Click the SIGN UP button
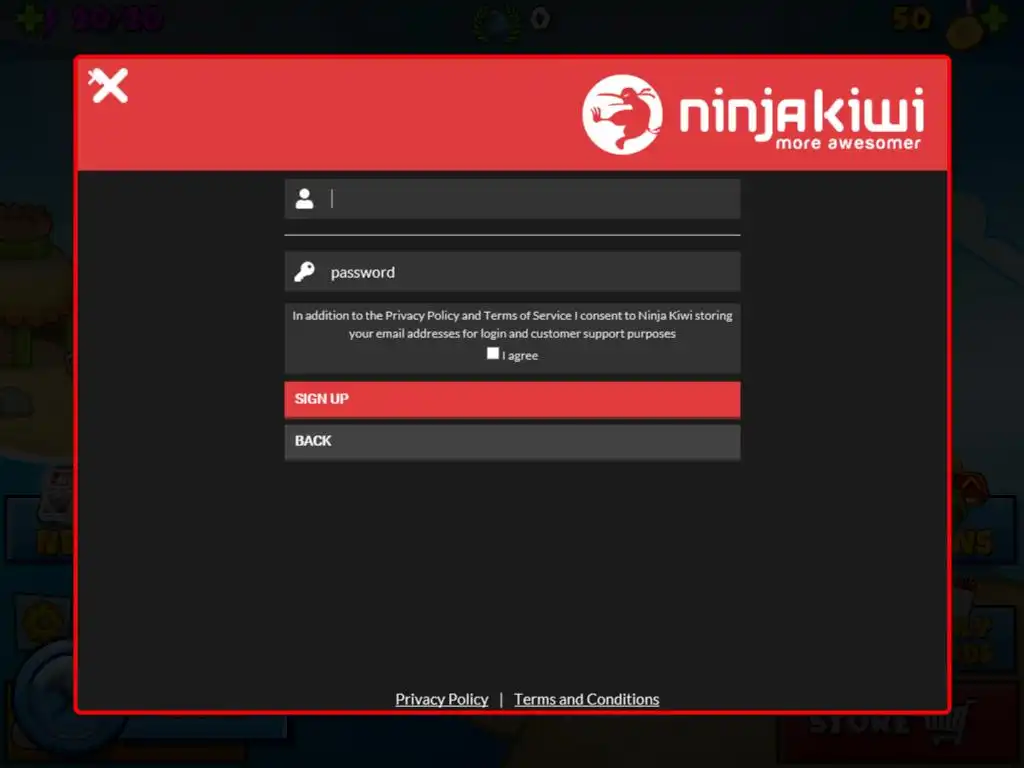 click(x=513, y=399)
